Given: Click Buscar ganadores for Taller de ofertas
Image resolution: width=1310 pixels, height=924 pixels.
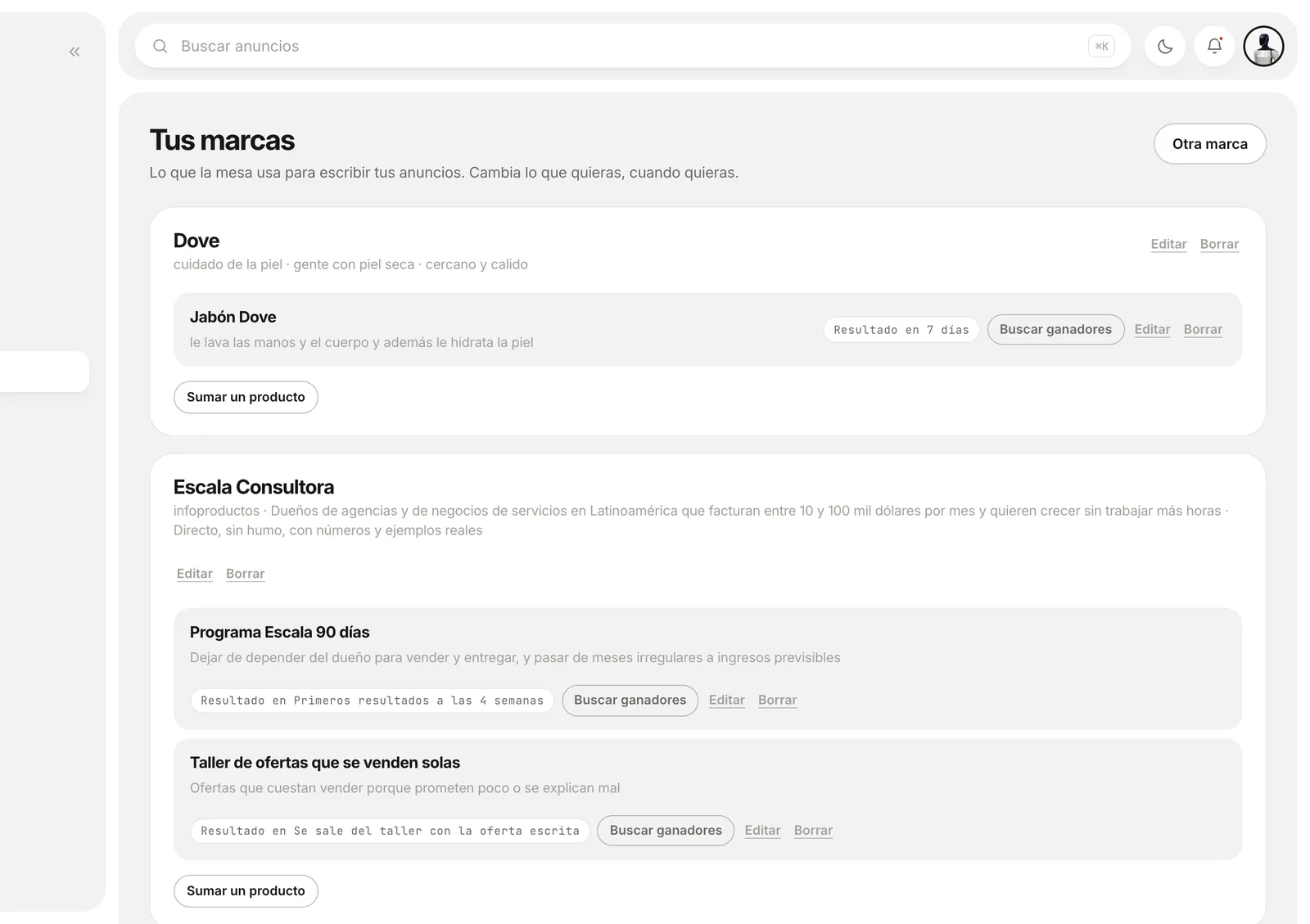Looking at the screenshot, I should click(x=666, y=830).
